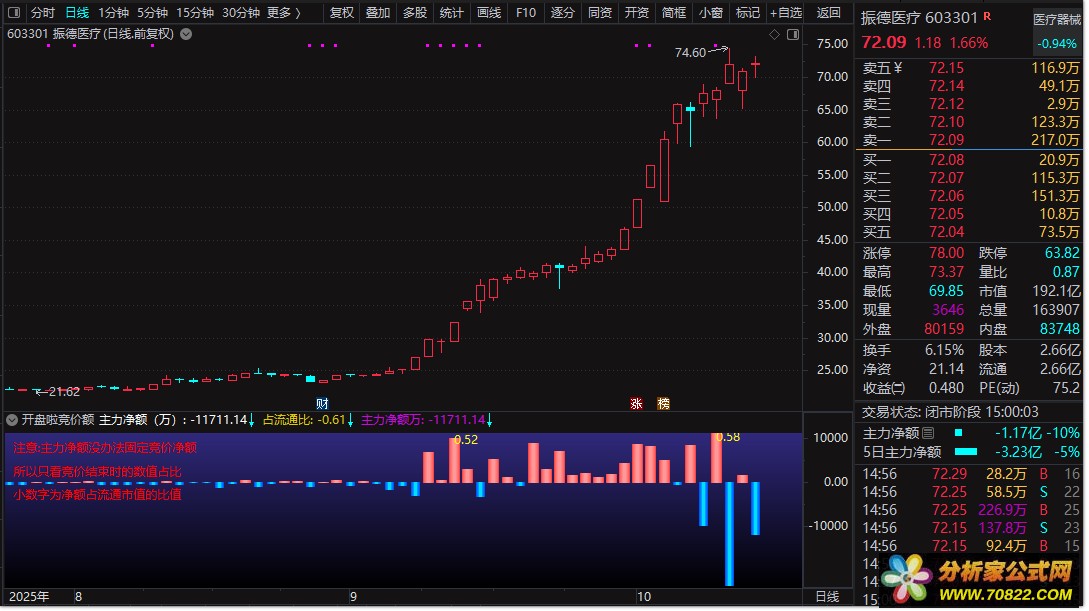
Task: Click the 财 financial report marker
Action: click(322, 403)
